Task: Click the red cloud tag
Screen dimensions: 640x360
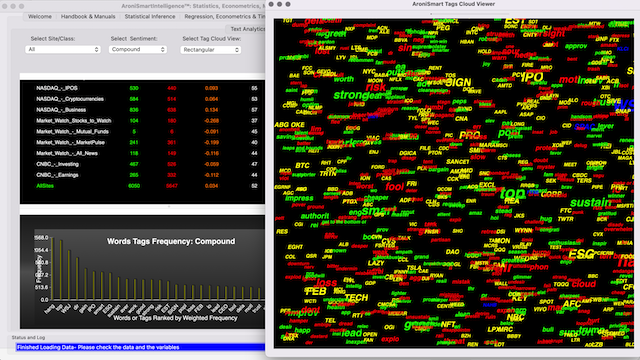Action: (x=583, y=284)
